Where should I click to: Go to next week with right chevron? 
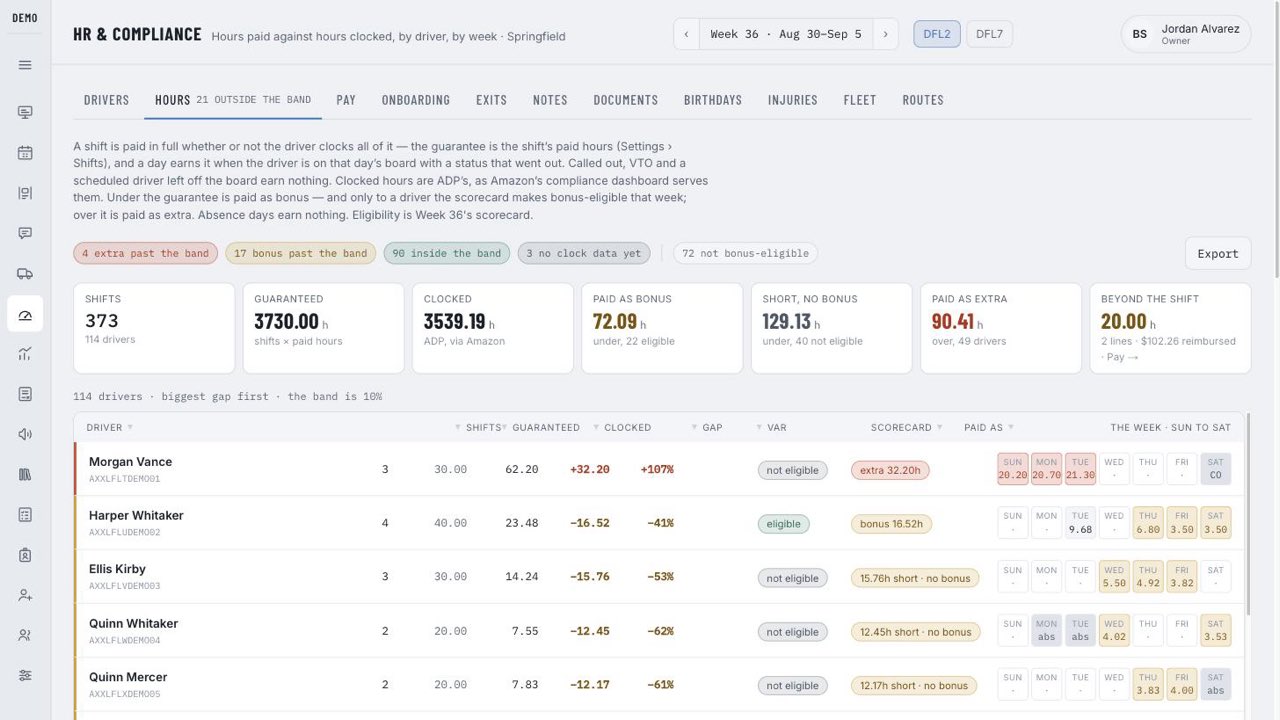pos(885,34)
